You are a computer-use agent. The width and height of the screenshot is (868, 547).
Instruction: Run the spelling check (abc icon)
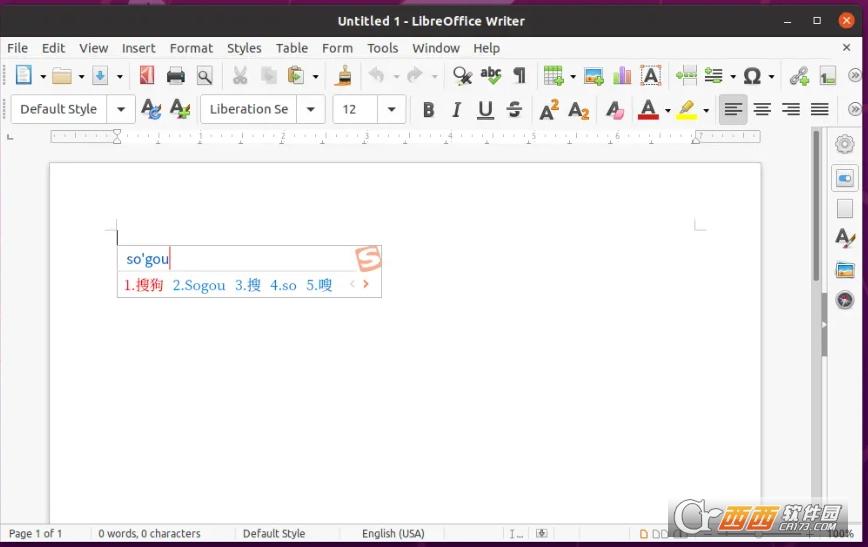click(x=490, y=76)
